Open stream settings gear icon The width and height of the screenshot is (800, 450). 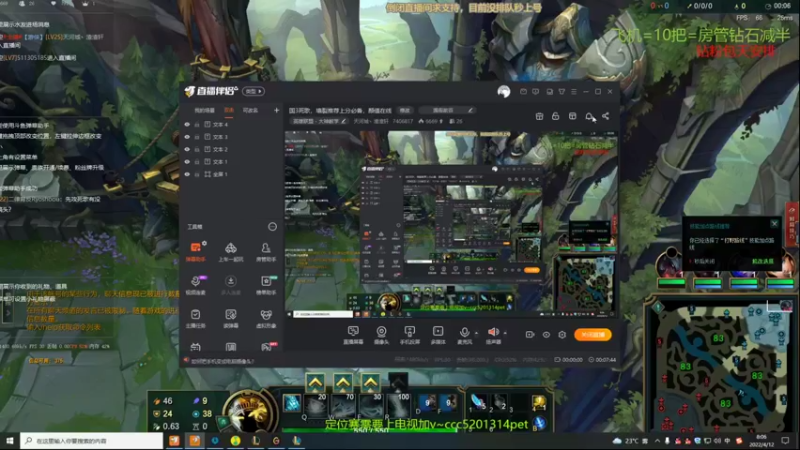click(562, 335)
